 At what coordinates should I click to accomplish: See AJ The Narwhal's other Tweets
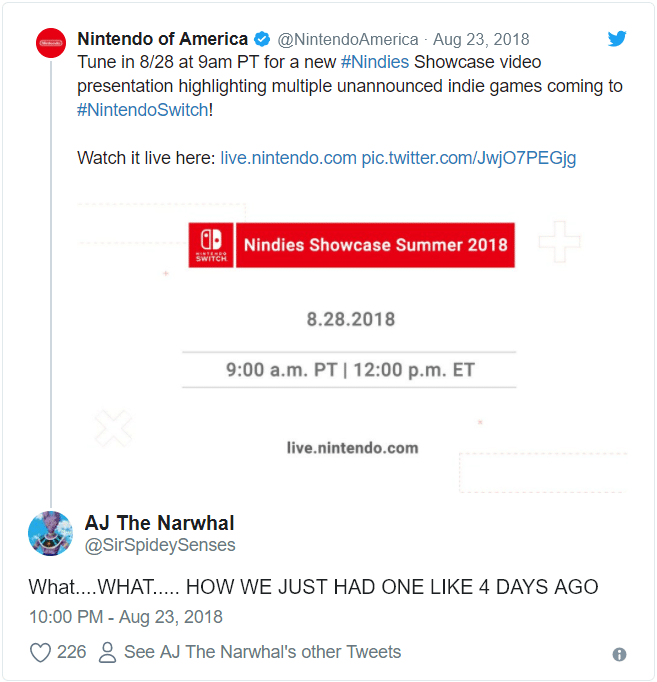coord(262,652)
